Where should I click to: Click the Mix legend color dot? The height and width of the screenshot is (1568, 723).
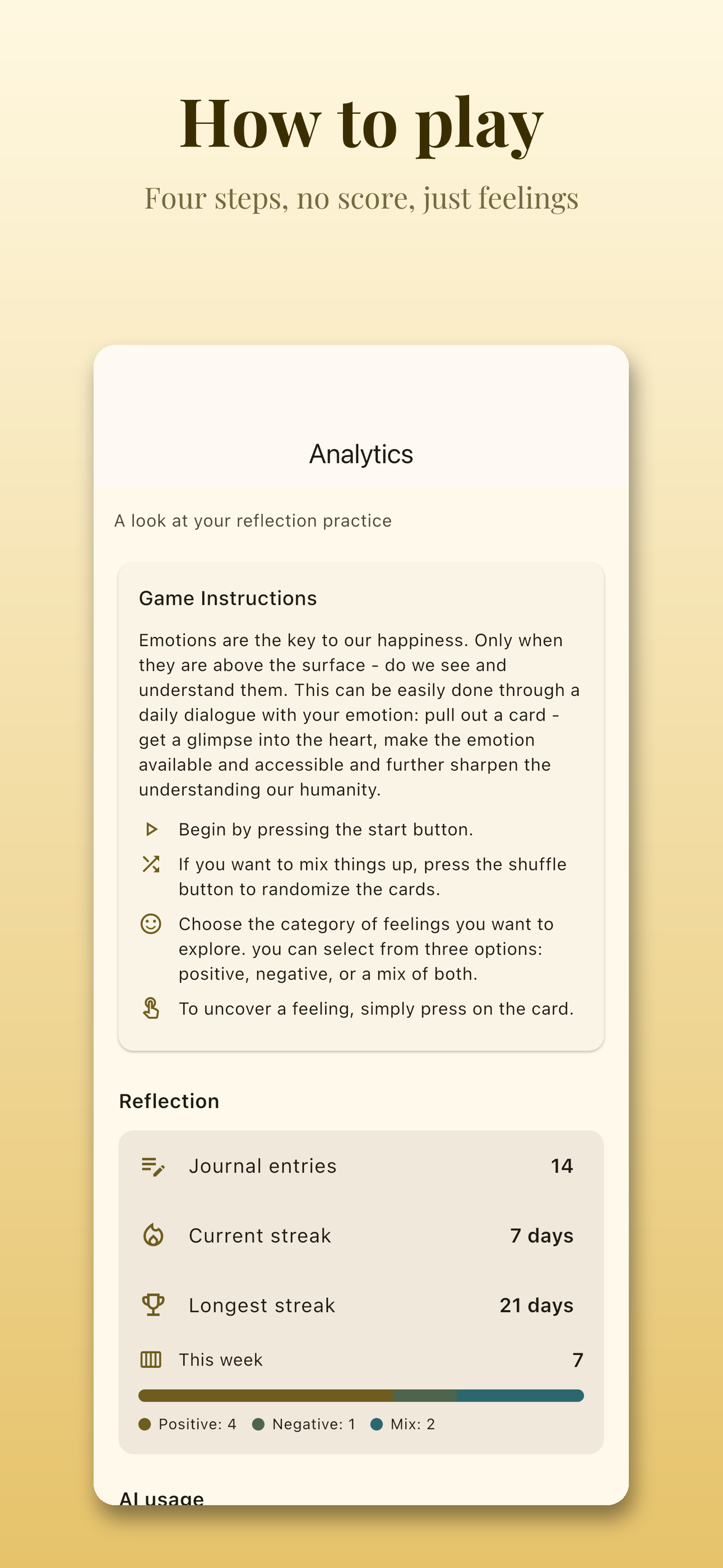click(377, 1424)
